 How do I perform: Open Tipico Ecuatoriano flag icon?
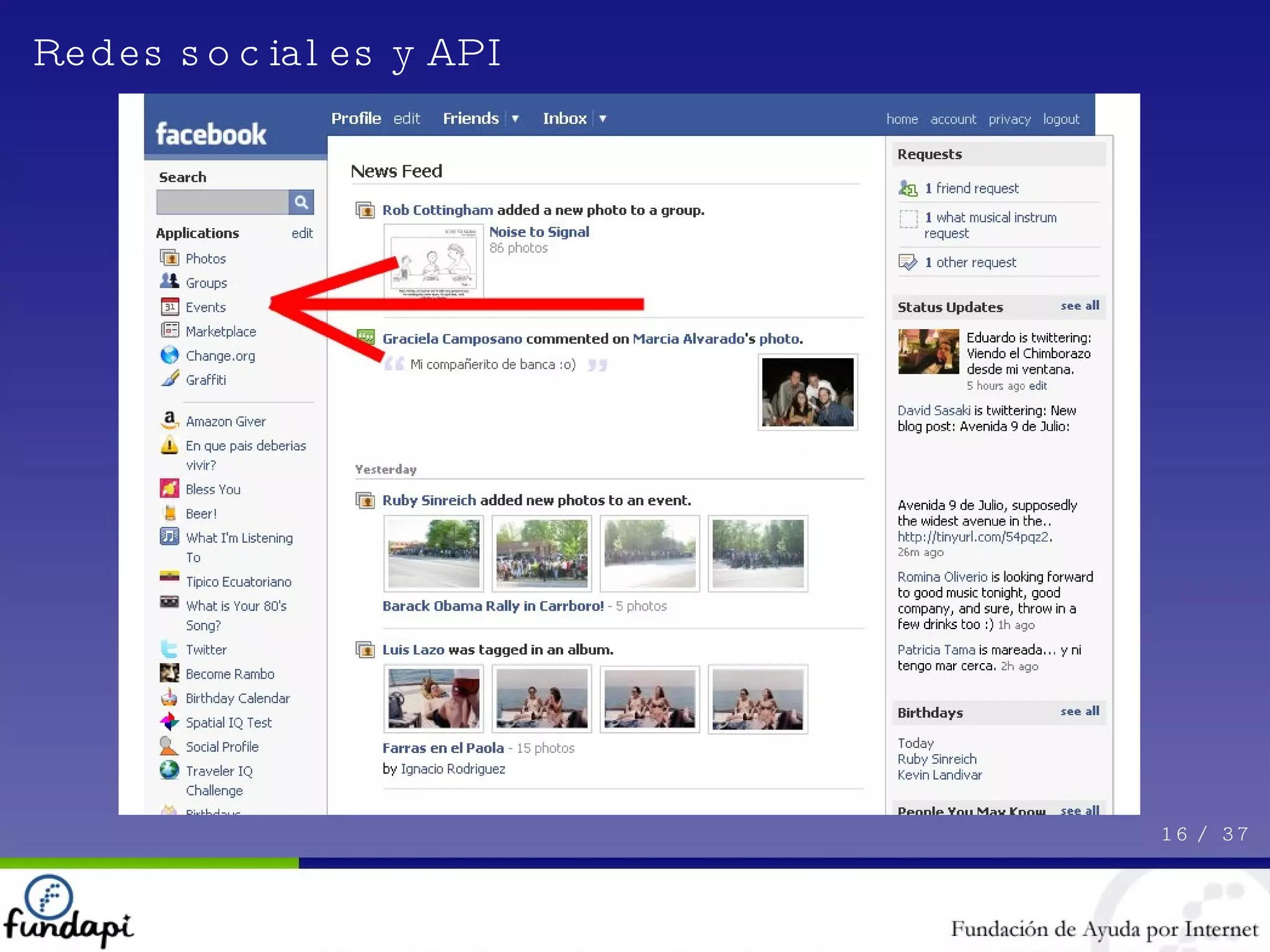point(169,576)
